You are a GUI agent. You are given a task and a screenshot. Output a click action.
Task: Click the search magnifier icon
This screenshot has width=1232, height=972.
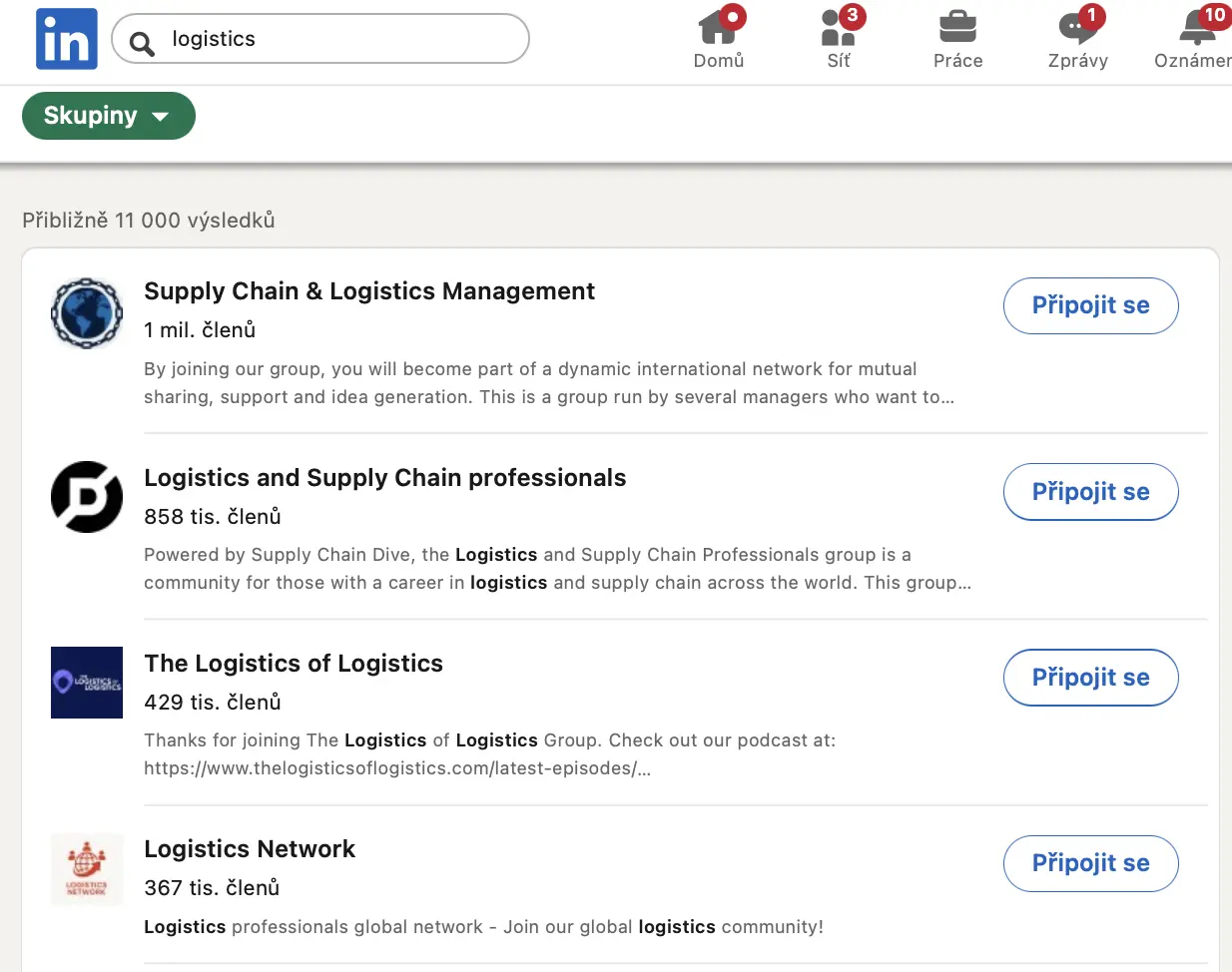(x=143, y=43)
